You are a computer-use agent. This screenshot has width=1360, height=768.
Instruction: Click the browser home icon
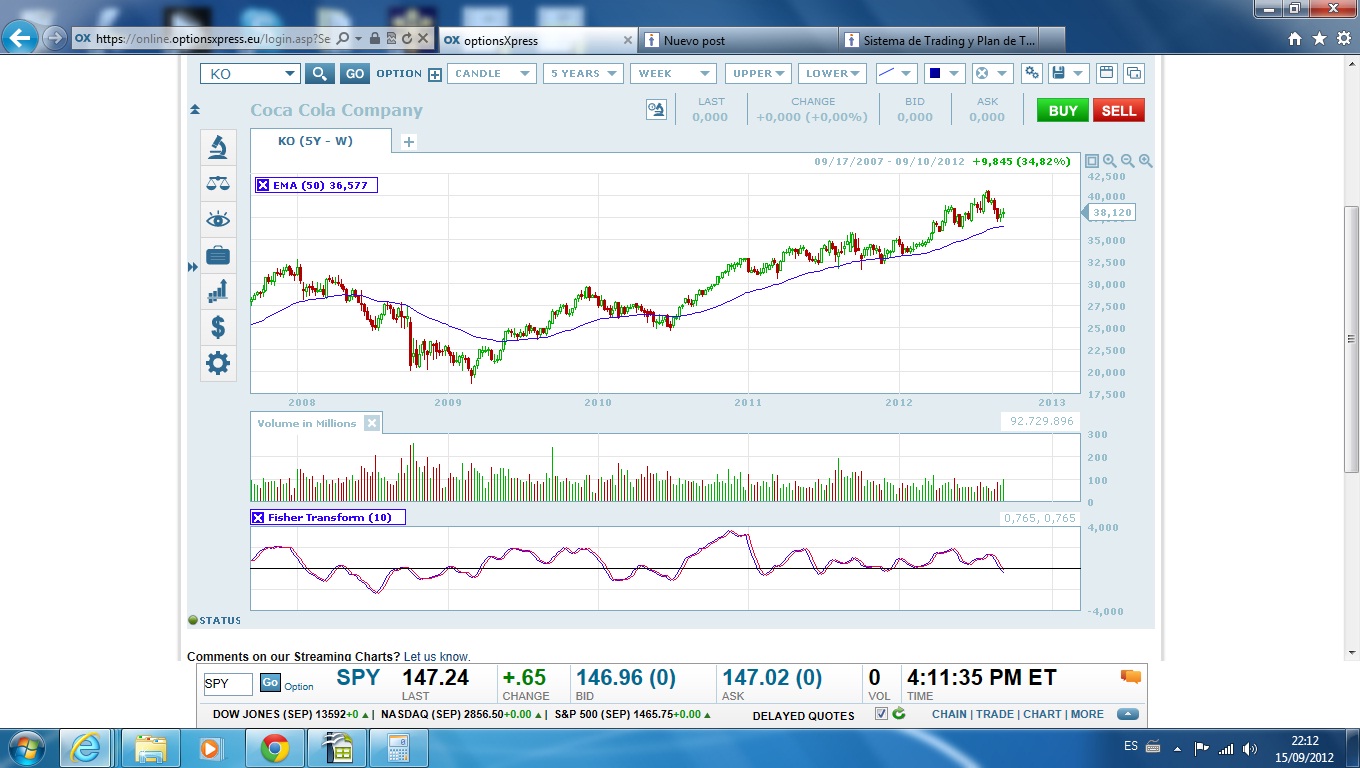1295,39
